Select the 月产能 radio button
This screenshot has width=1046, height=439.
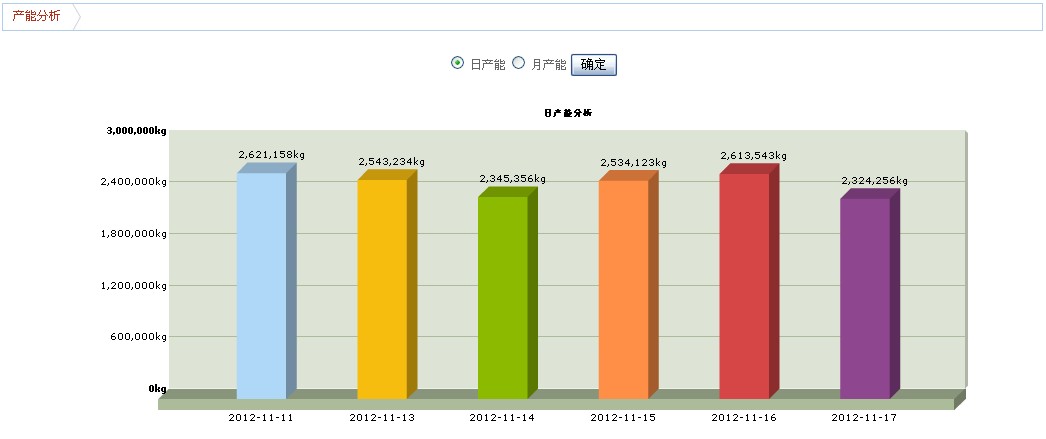coord(518,63)
